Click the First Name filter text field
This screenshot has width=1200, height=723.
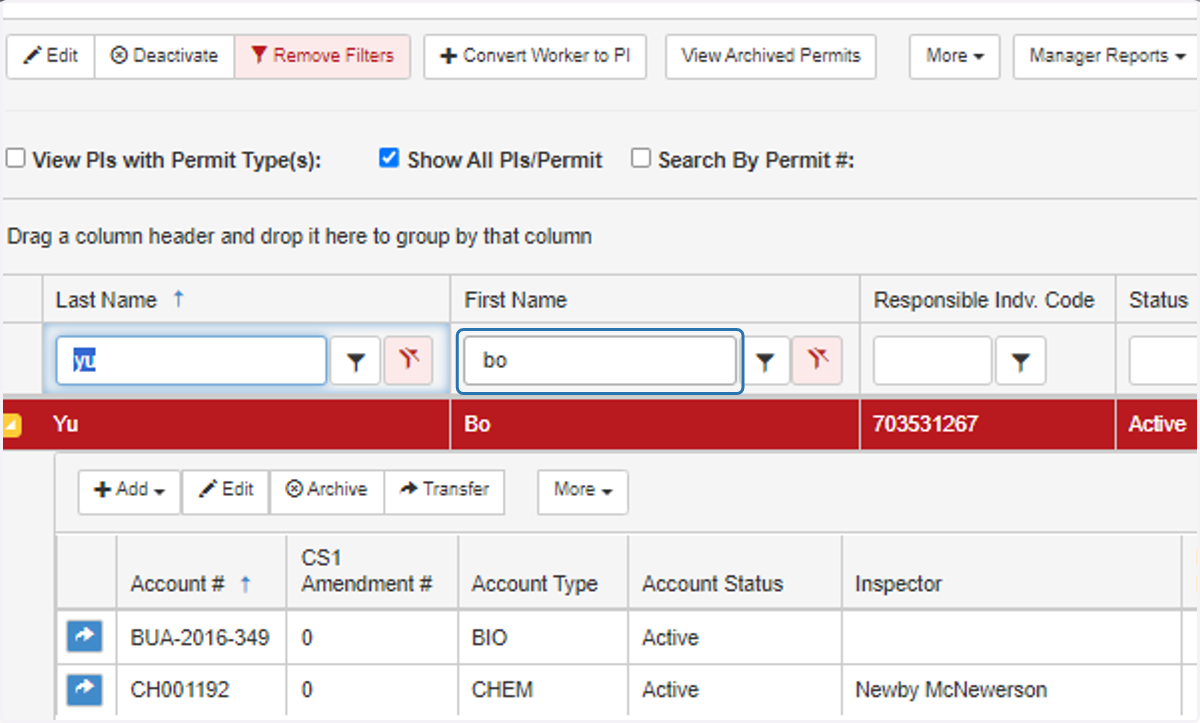[x=598, y=361]
